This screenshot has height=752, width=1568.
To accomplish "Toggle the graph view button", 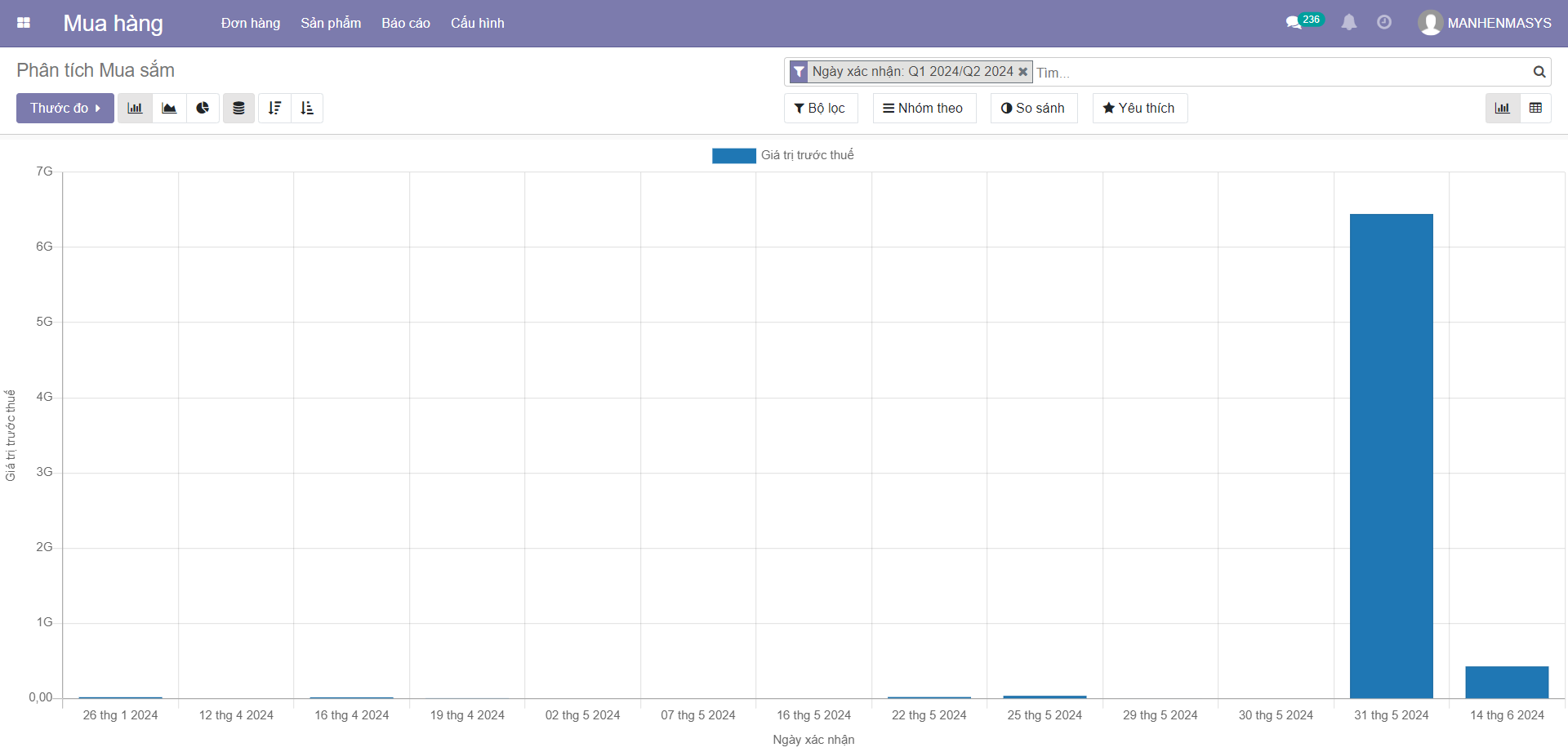I will [1502, 108].
